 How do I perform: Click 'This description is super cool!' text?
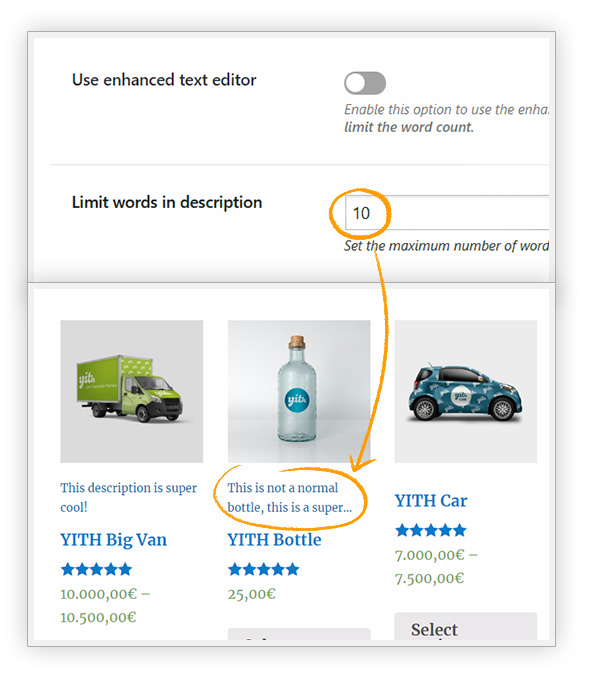tap(129, 497)
